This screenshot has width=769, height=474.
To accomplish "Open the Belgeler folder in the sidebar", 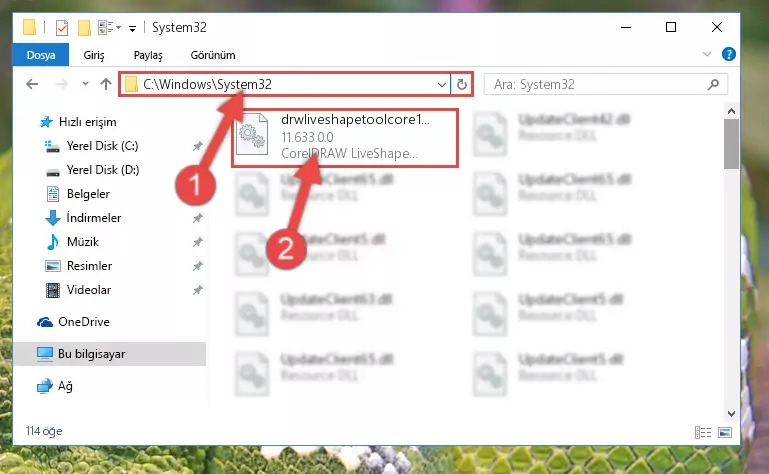I will click(88, 194).
